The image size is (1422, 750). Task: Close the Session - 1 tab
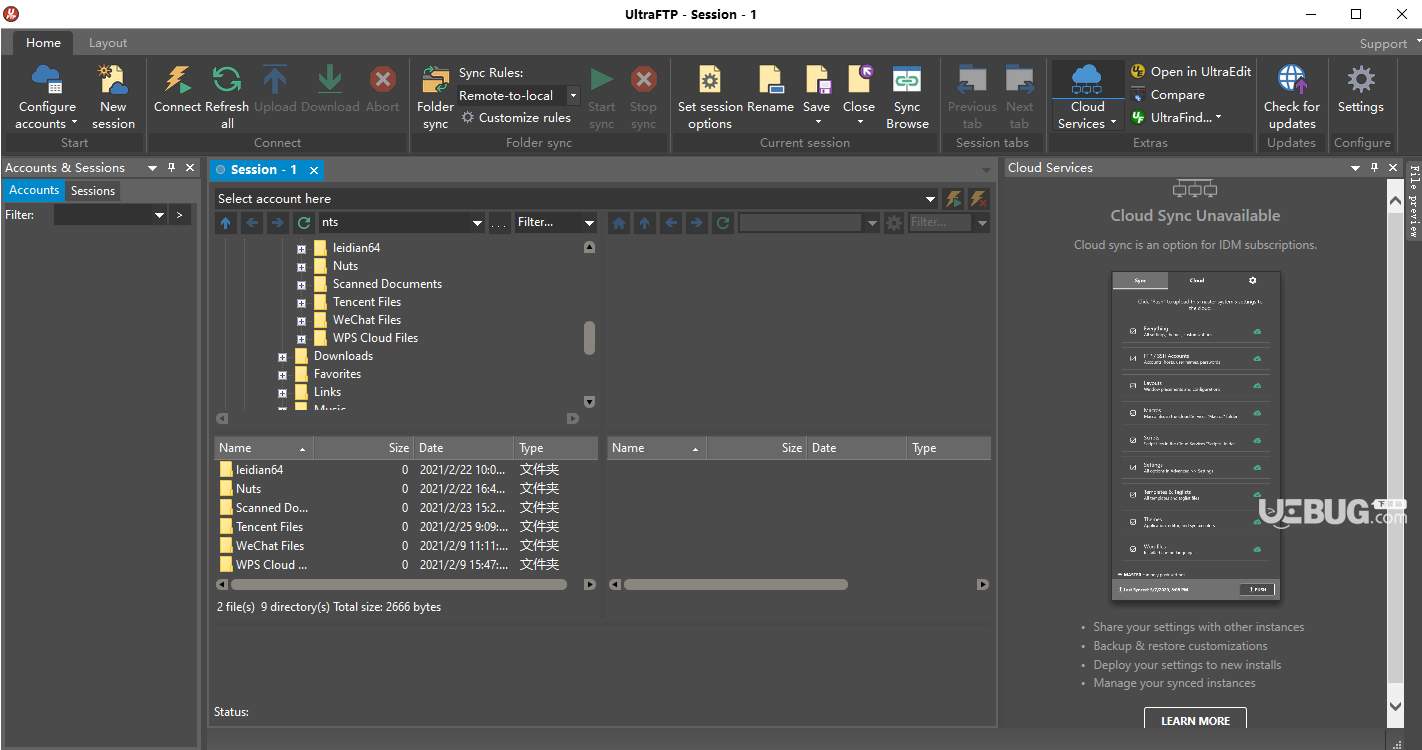pos(314,170)
